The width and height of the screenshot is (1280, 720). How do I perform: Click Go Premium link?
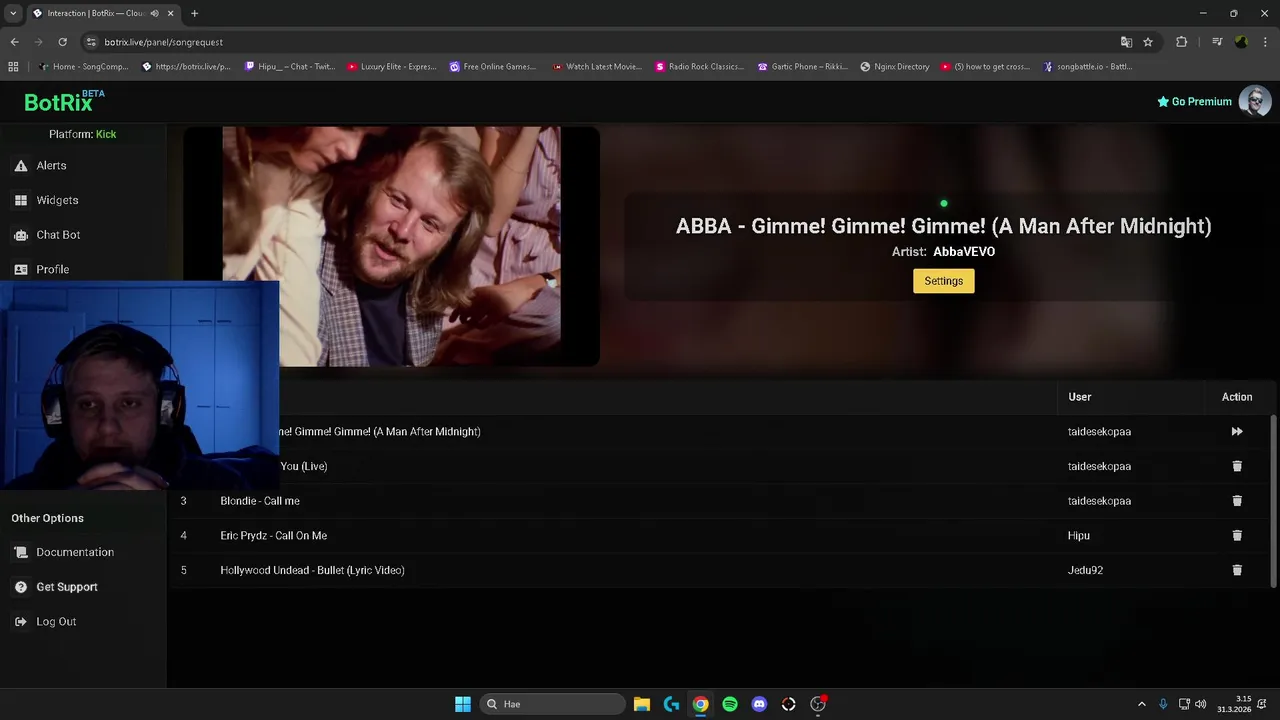pos(1194,101)
